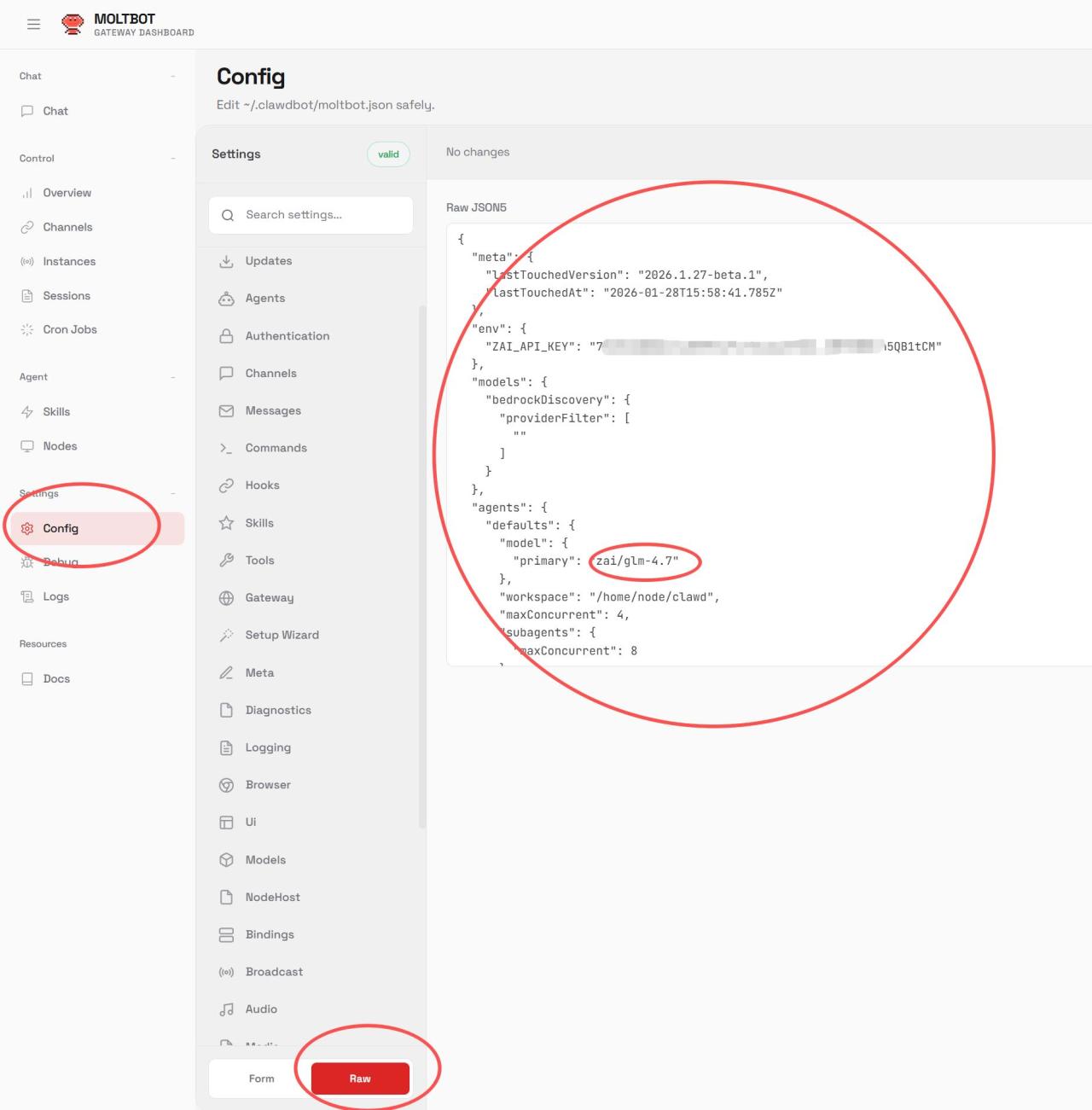
Task: Click the Nodes monitor icon
Action: [27, 446]
